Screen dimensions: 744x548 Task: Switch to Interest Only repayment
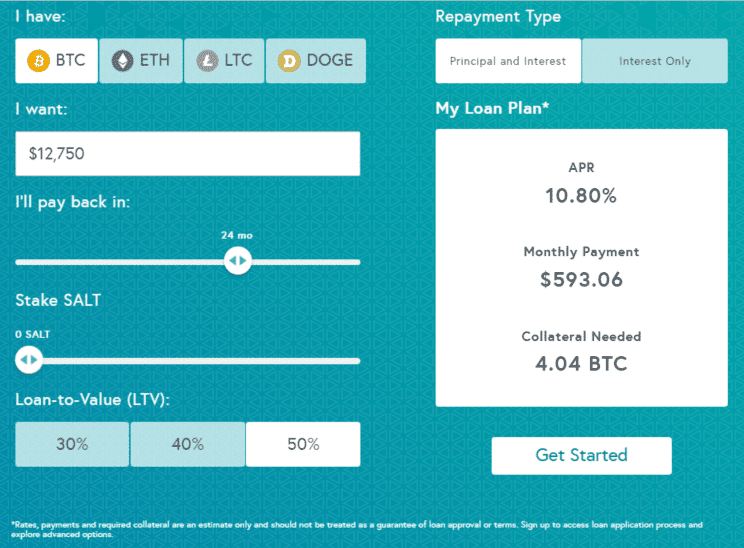[x=655, y=61]
